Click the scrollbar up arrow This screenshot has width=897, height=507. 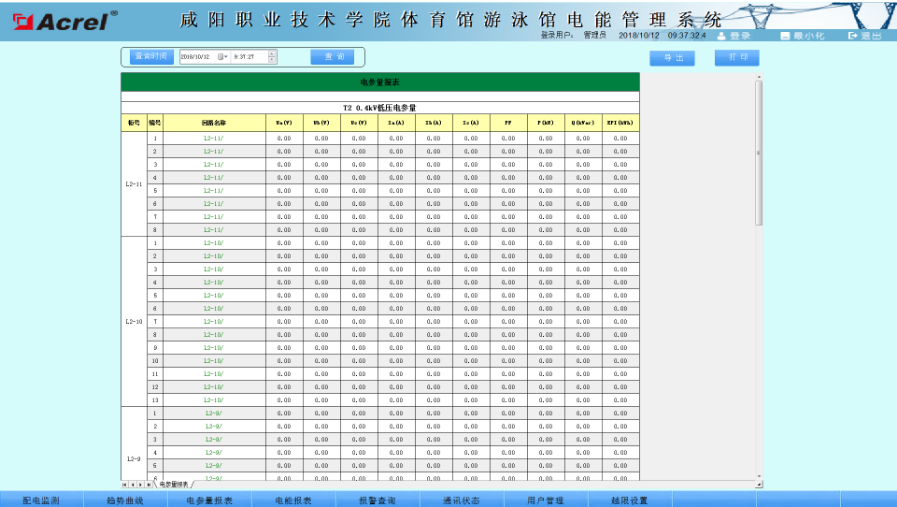(x=759, y=77)
